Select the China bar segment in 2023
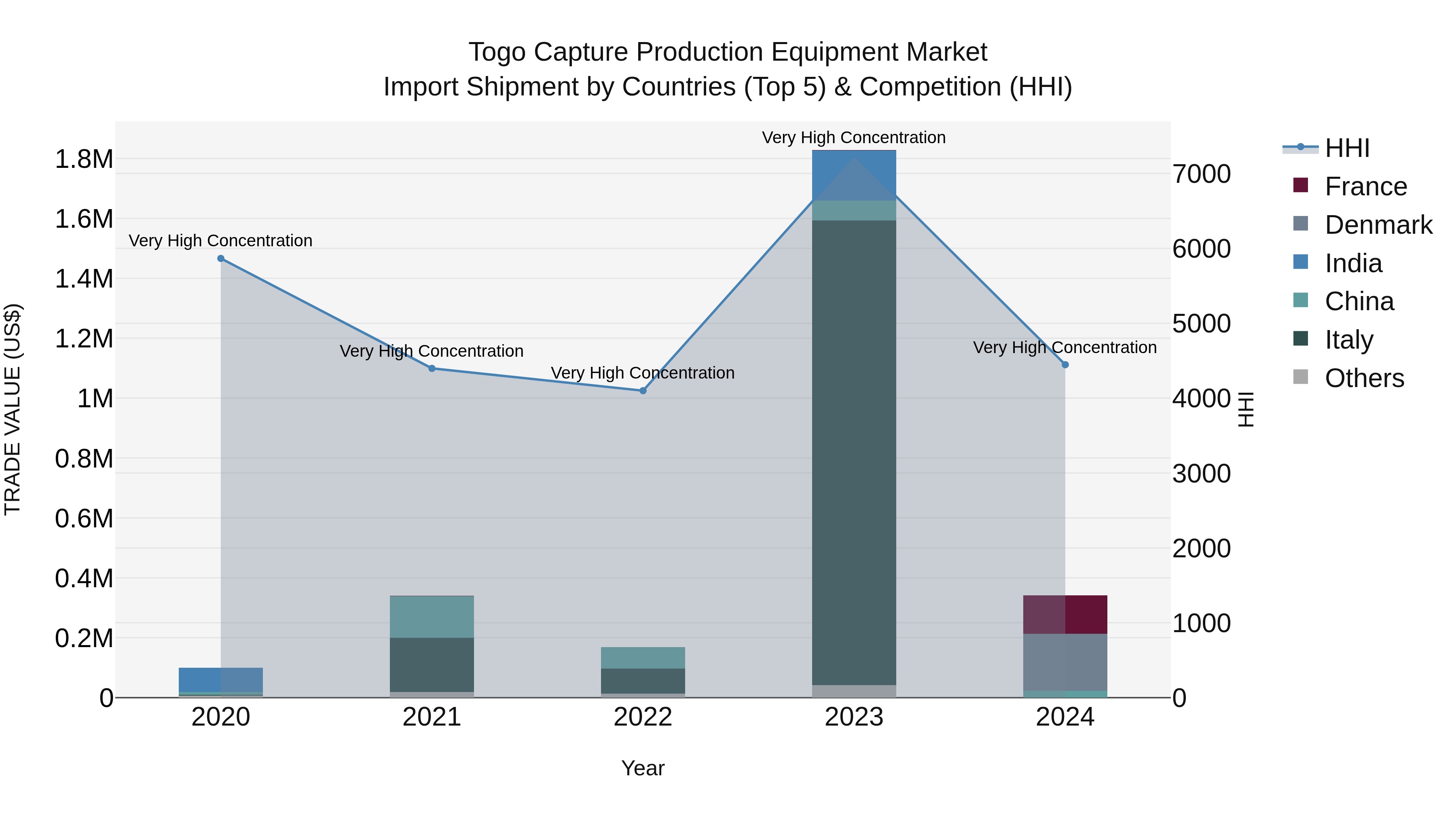 pos(854,210)
